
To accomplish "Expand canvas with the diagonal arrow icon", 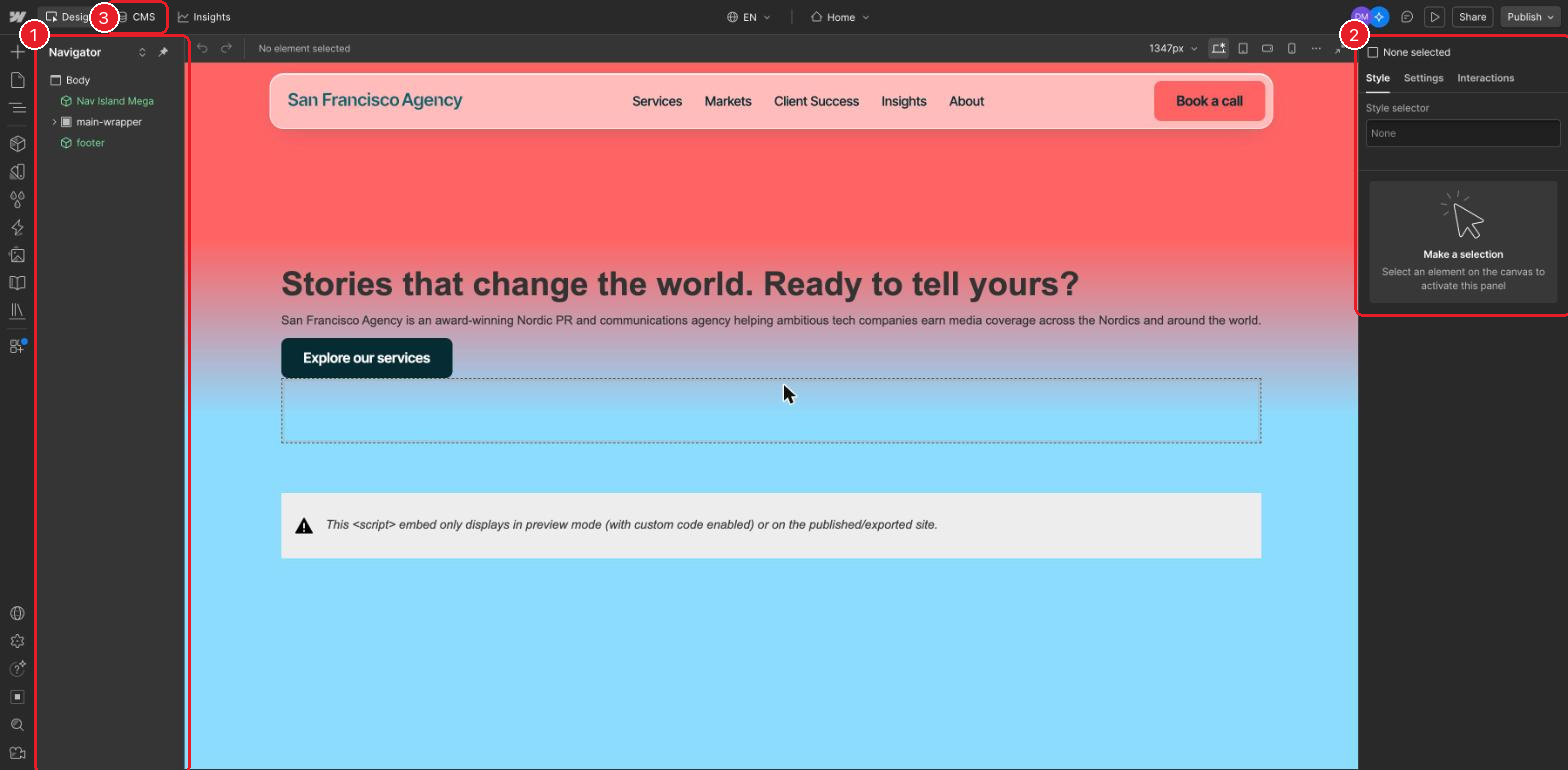I will tap(1339, 48).
